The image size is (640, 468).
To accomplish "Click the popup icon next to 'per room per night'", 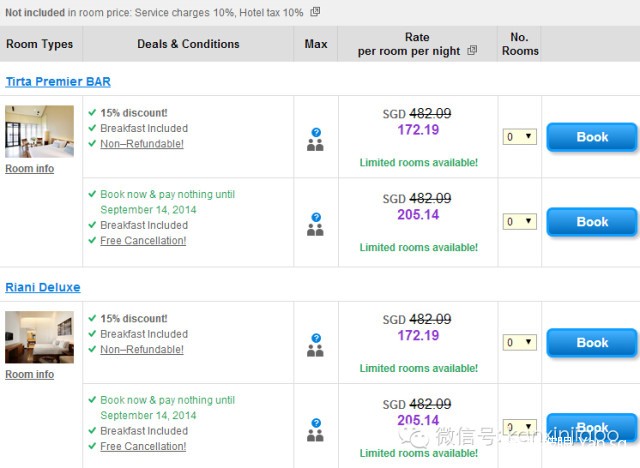I will tap(472, 51).
